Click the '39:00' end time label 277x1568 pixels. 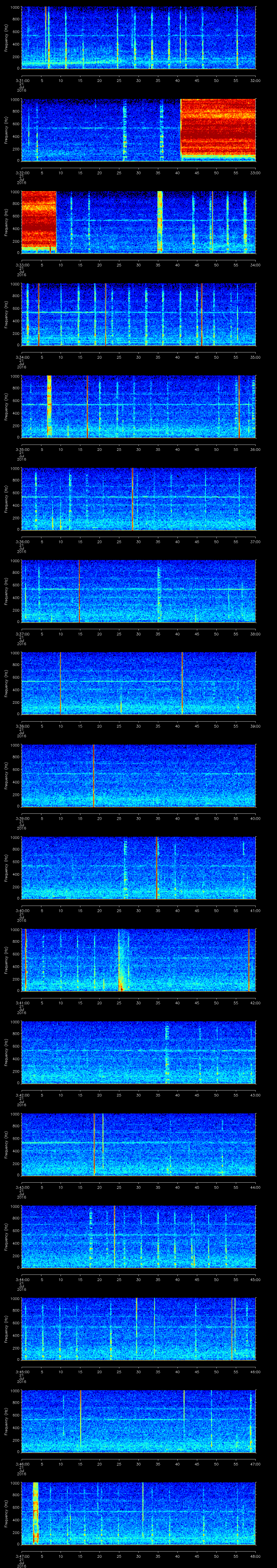point(255,726)
